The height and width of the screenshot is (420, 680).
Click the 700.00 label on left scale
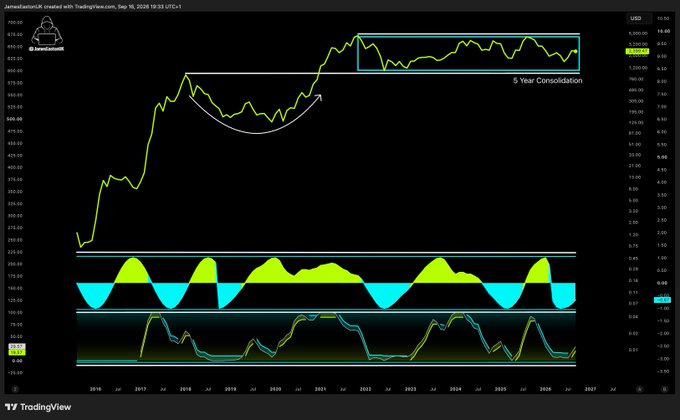click(x=15, y=23)
